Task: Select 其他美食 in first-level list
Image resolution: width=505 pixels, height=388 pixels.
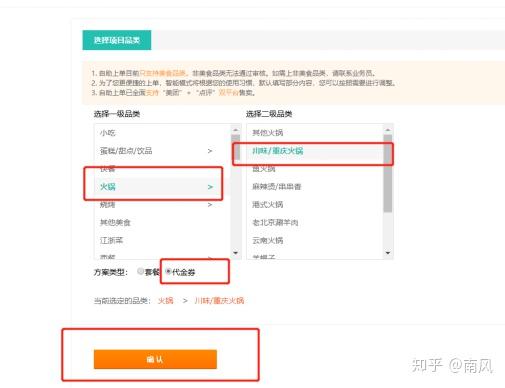Action: point(163,222)
